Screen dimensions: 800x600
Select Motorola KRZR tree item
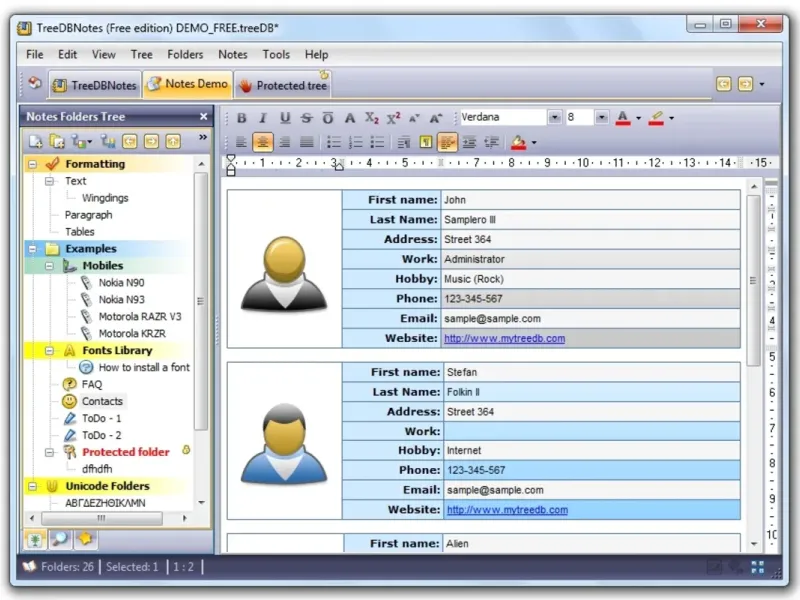tap(132, 334)
